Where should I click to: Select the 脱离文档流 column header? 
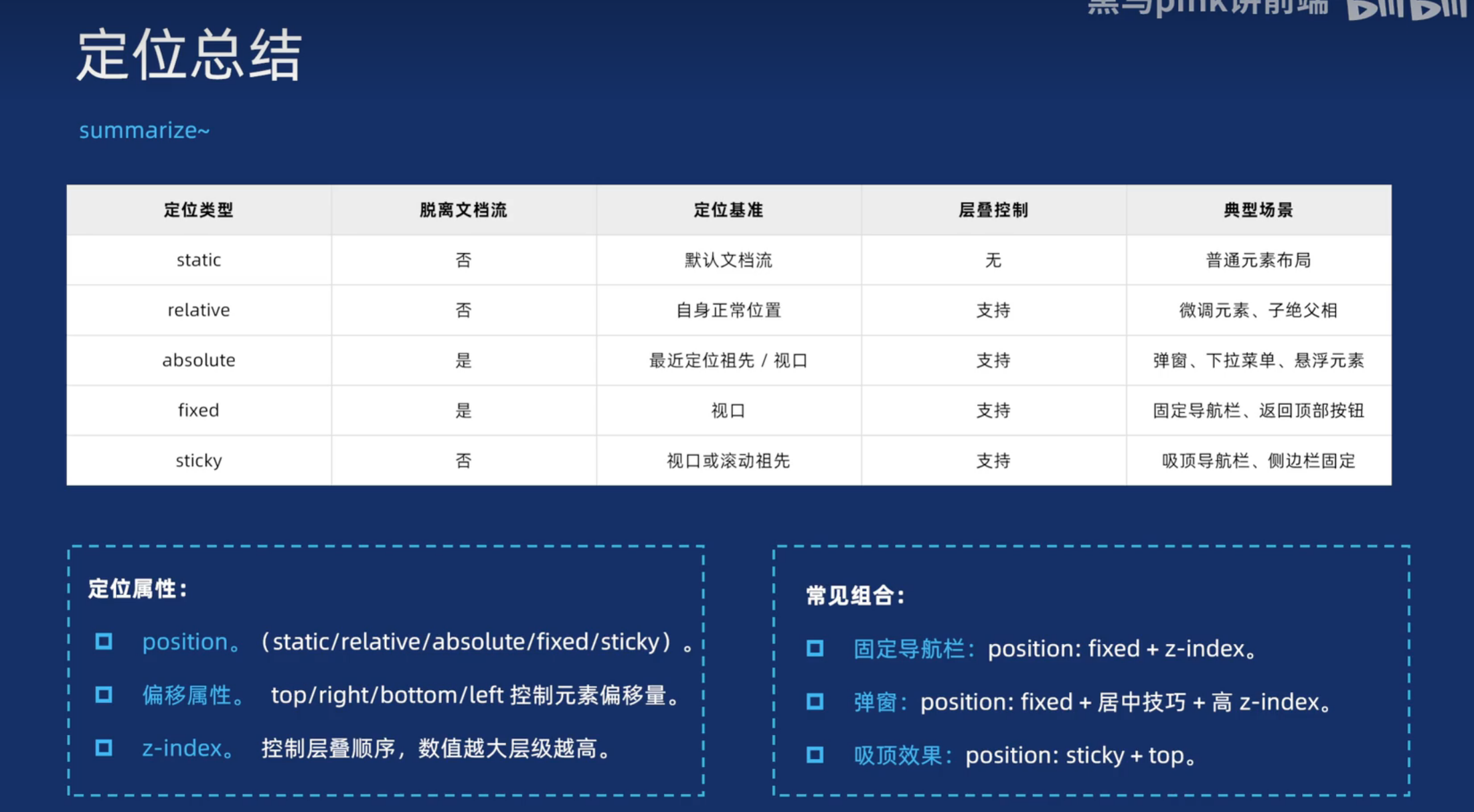[x=463, y=210]
